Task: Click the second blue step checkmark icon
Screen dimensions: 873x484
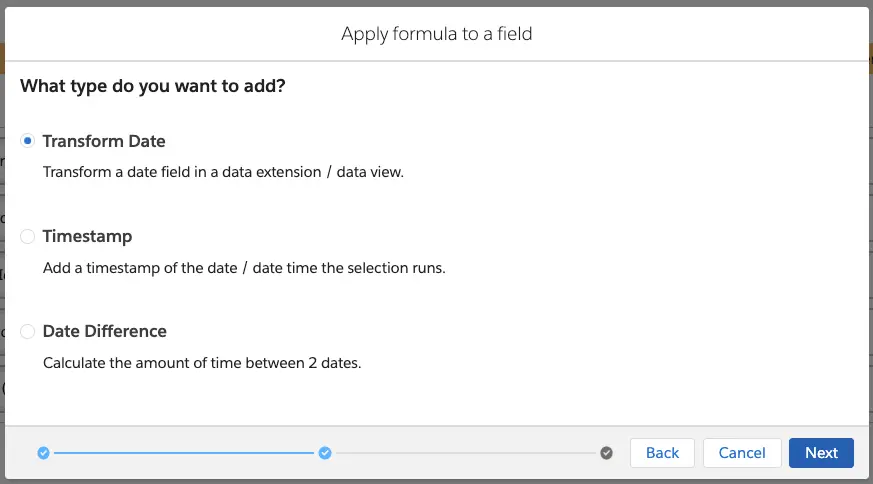Action: pyautogui.click(x=325, y=453)
